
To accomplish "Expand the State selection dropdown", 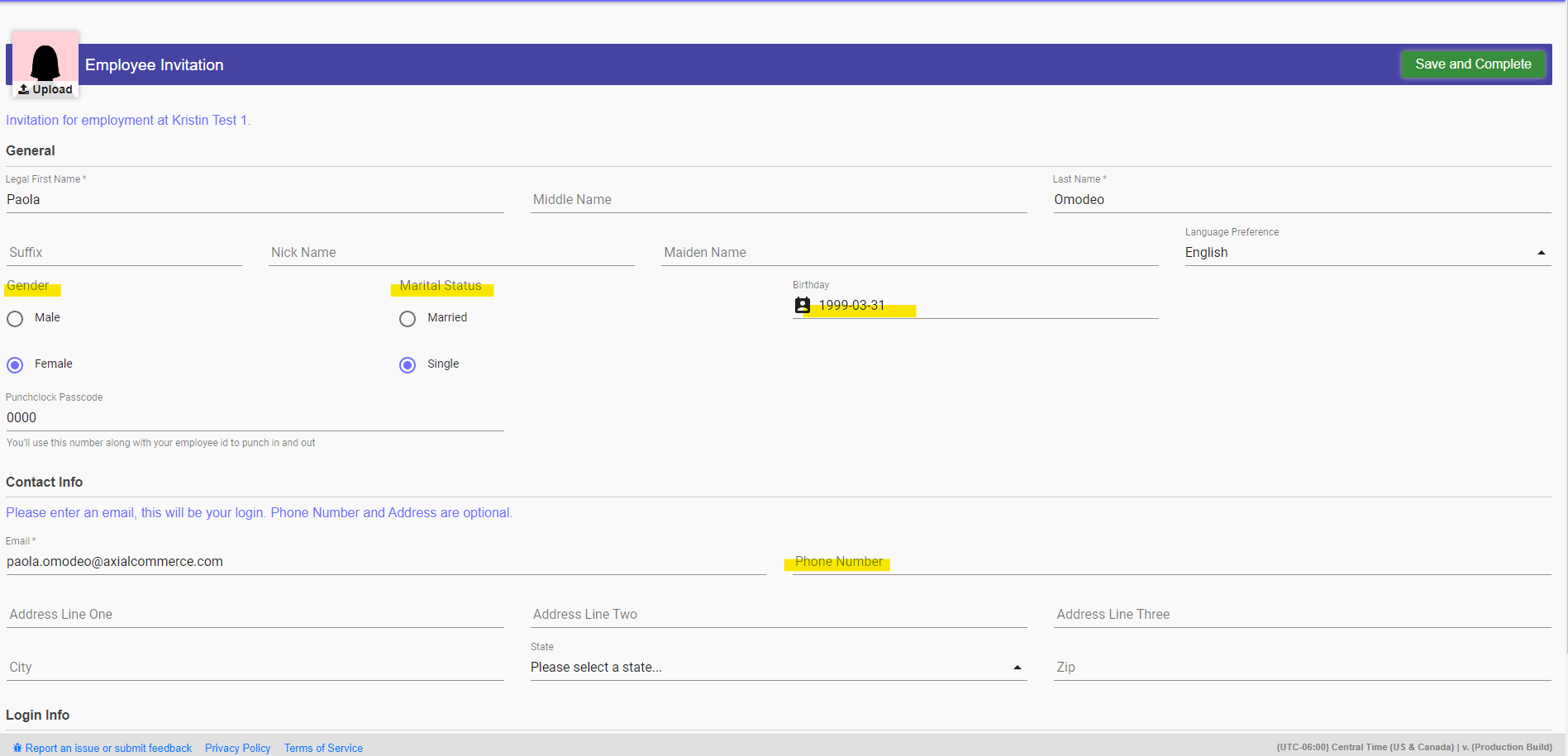I will pos(777,668).
